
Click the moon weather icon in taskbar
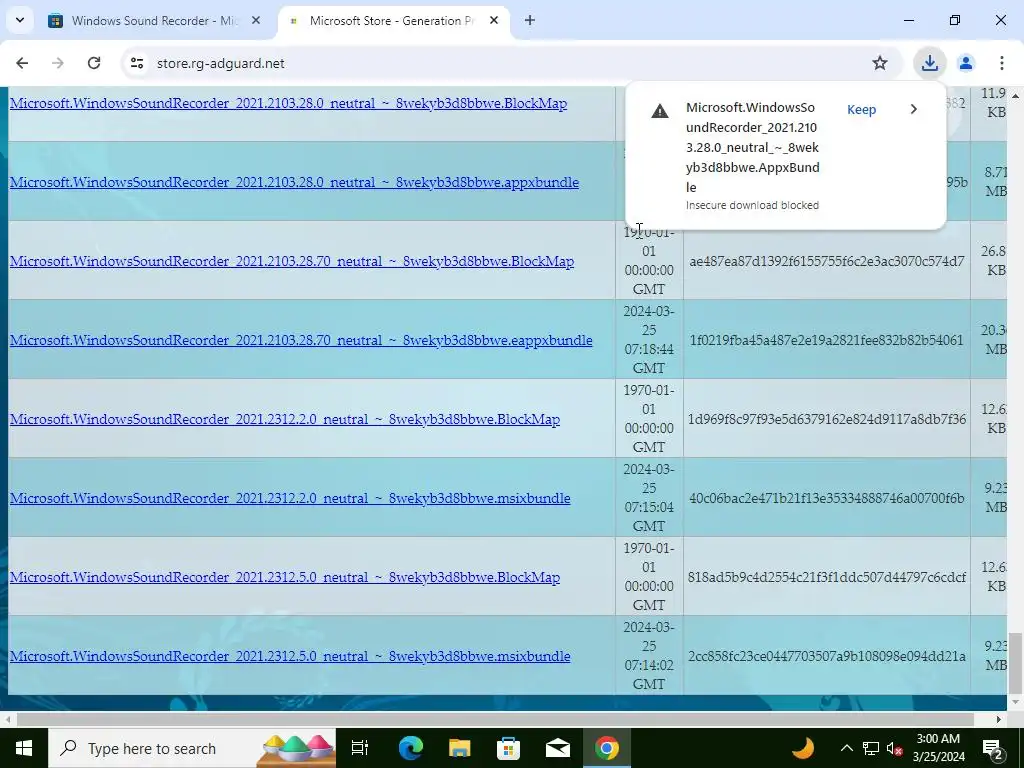tap(803, 748)
